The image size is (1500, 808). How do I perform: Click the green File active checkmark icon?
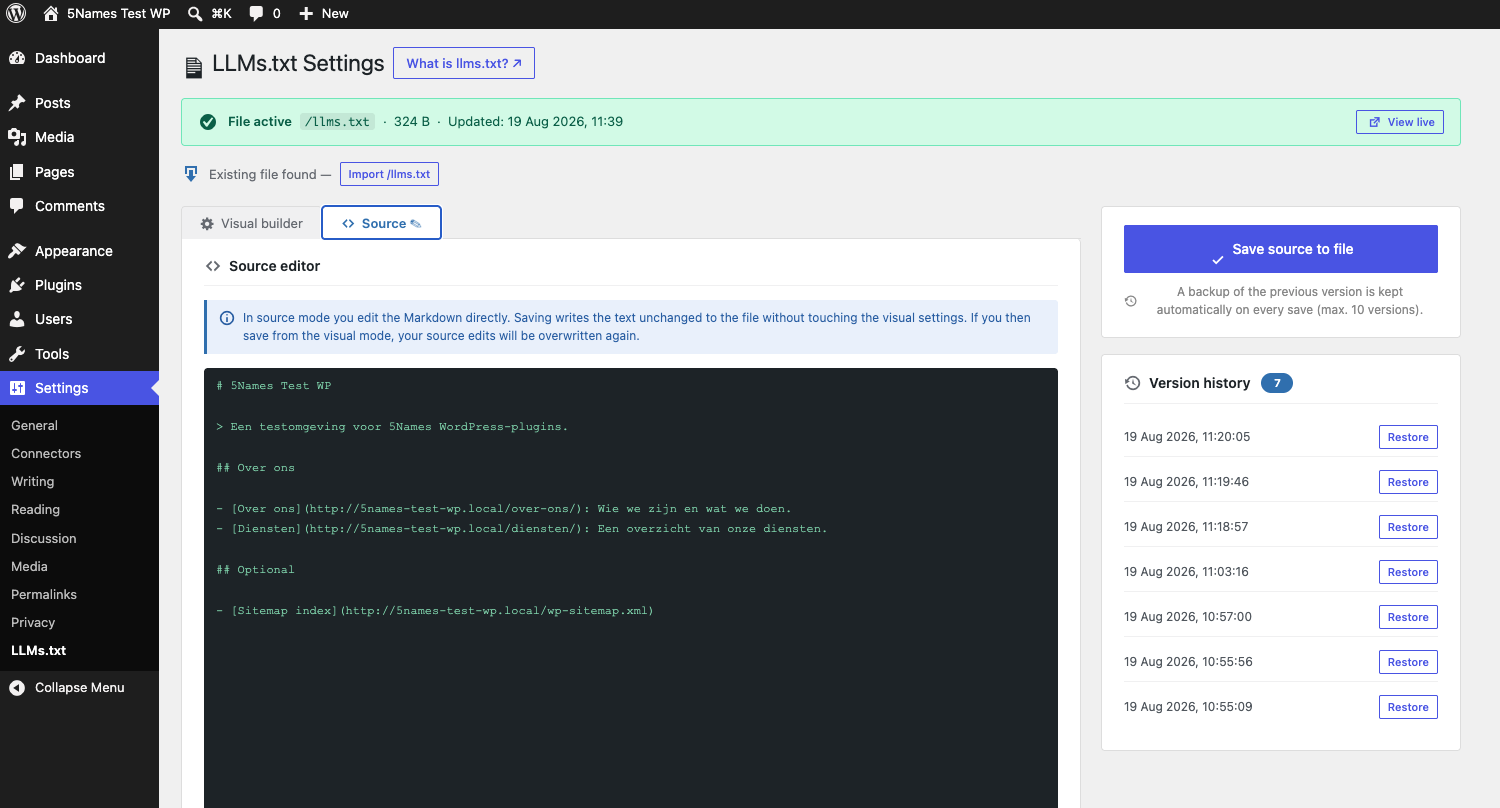point(208,122)
